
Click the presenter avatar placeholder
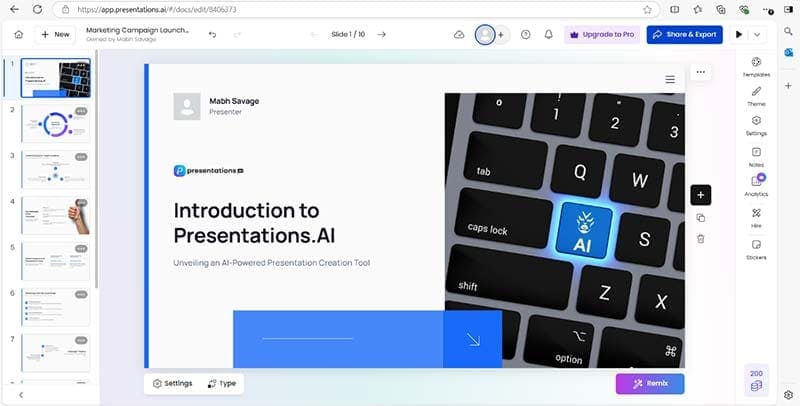coord(187,106)
